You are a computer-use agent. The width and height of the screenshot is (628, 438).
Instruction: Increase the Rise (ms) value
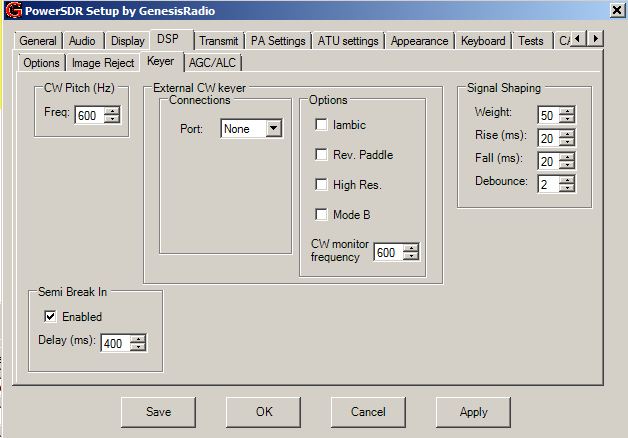pyautogui.click(x=567, y=135)
